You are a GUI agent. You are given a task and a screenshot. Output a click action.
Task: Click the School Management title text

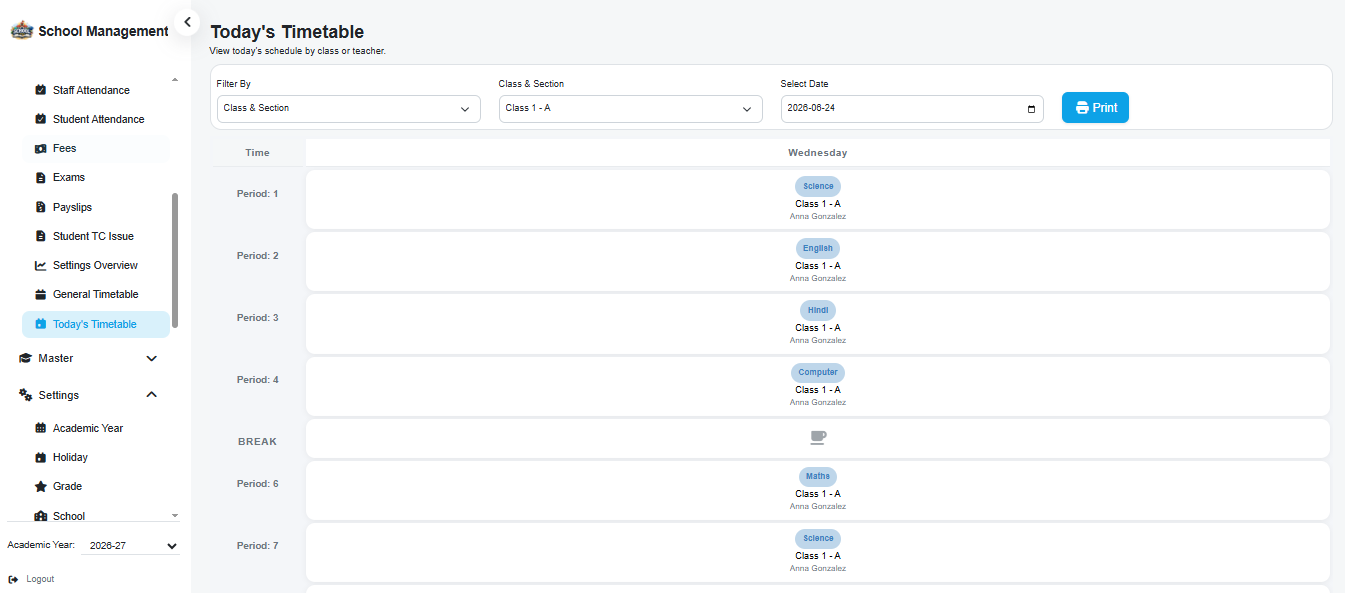(x=103, y=31)
